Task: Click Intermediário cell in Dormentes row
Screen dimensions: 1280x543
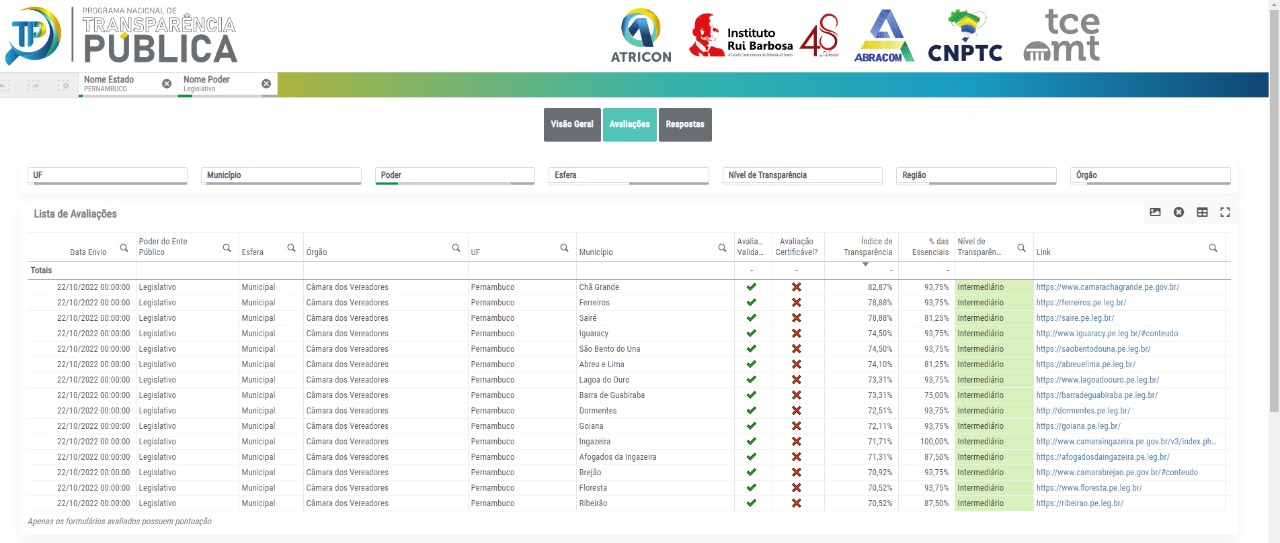Action: [994, 410]
